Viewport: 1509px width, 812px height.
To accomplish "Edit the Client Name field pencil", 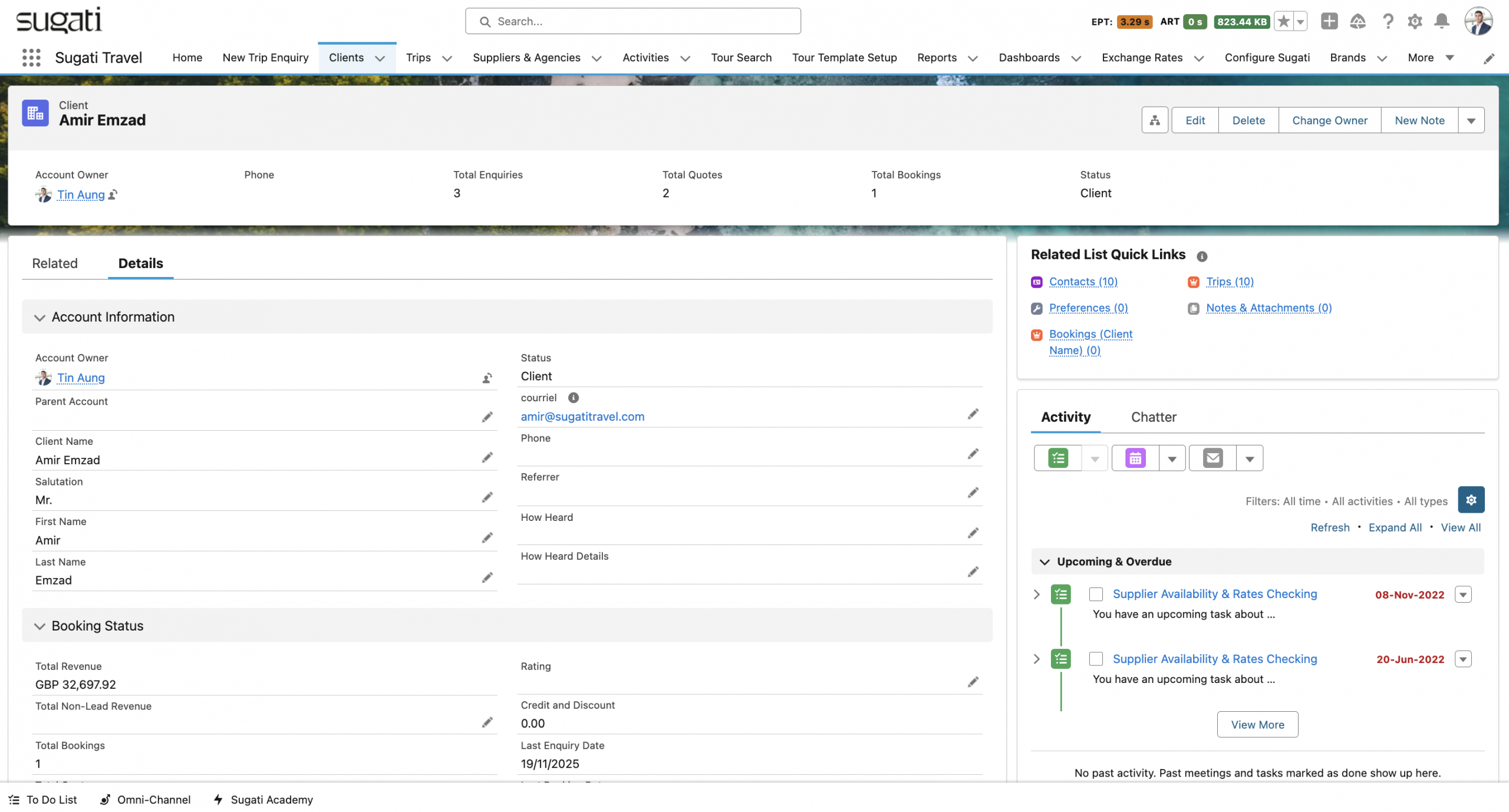I will [x=487, y=457].
